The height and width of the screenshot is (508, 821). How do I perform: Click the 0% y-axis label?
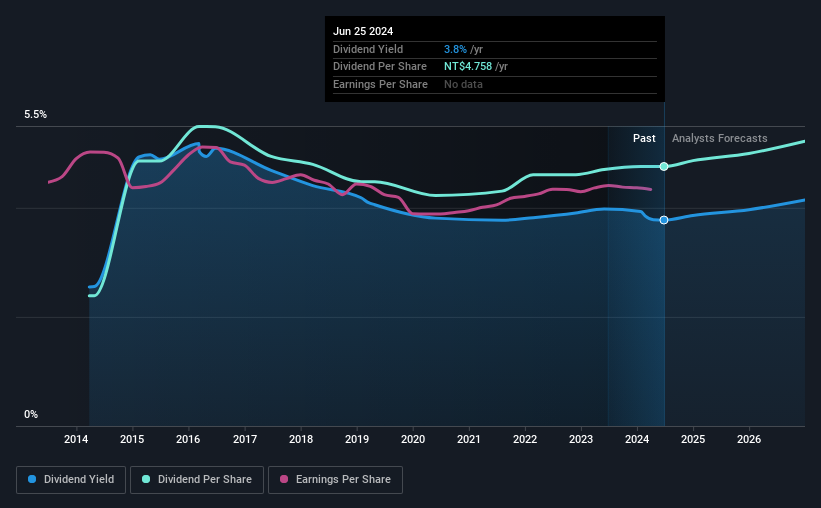(x=31, y=414)
